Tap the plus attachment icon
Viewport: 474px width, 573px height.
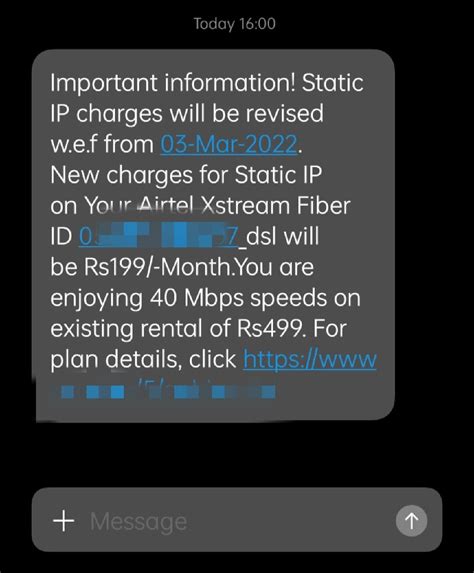(64, 521)
